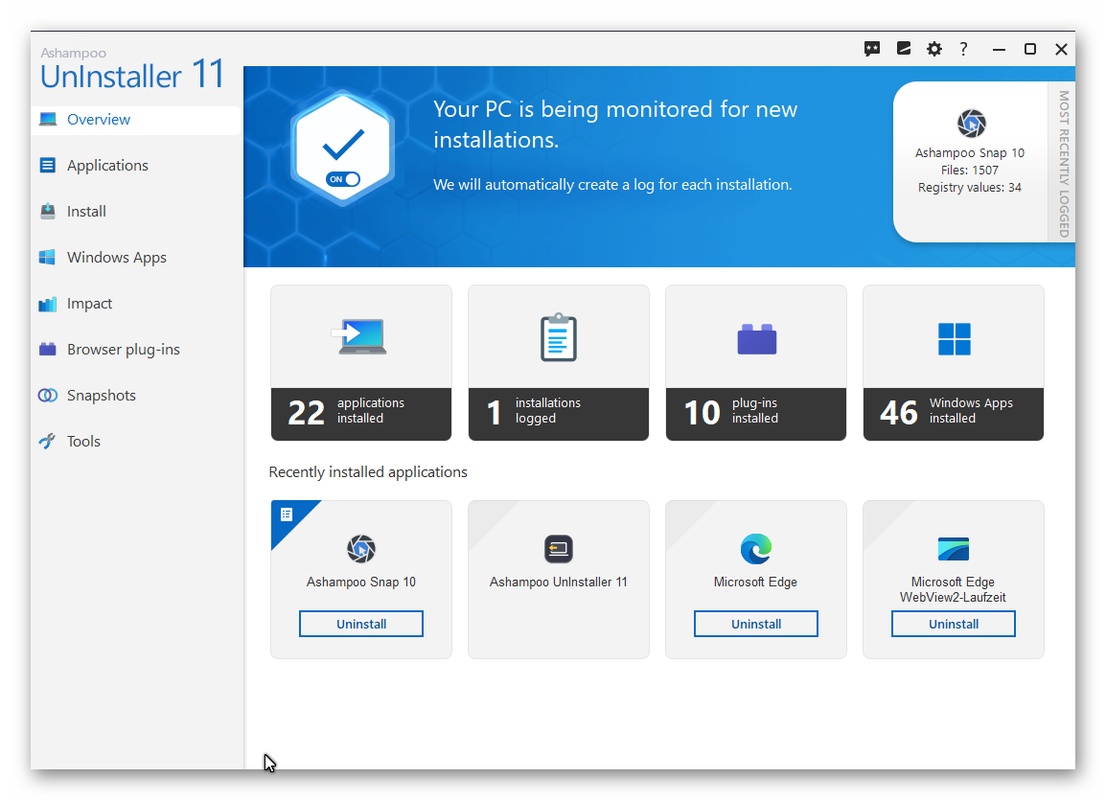Click the Microsoft Edge logo icon
Viewport: 1106px width, 800px height.
pyautogui.click(x=756, y=549)
